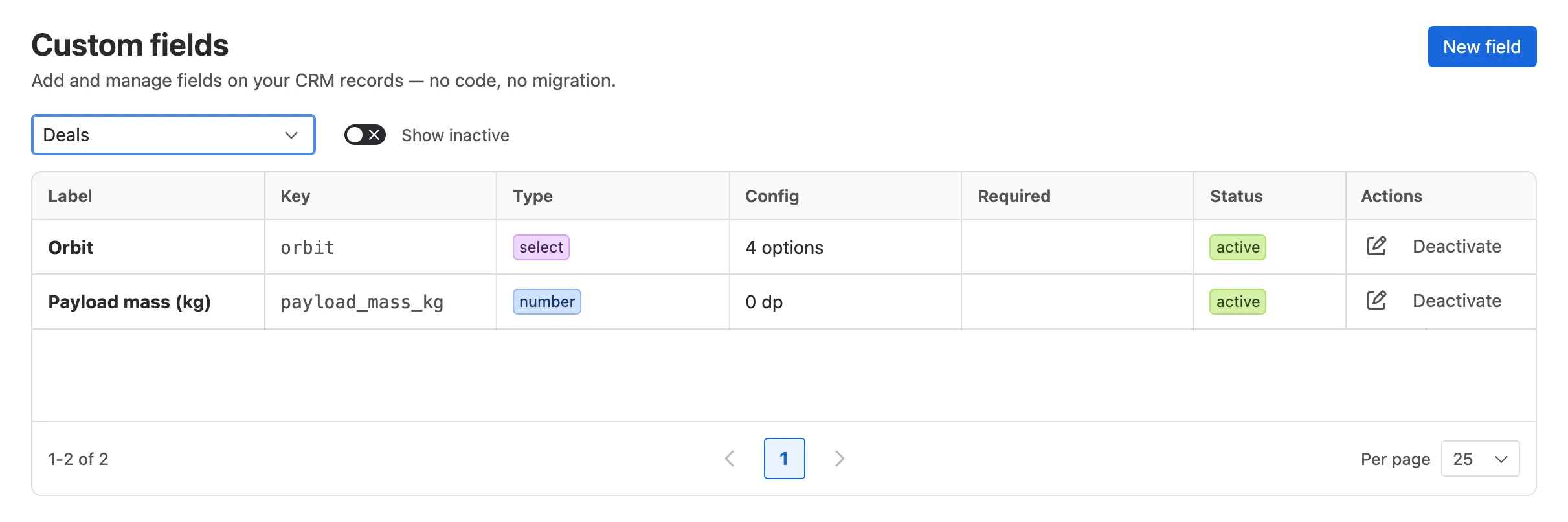The height and width of the screenshot is (522, 1568).
Task: Click the Type column header
Action: (x=613, y=196)
